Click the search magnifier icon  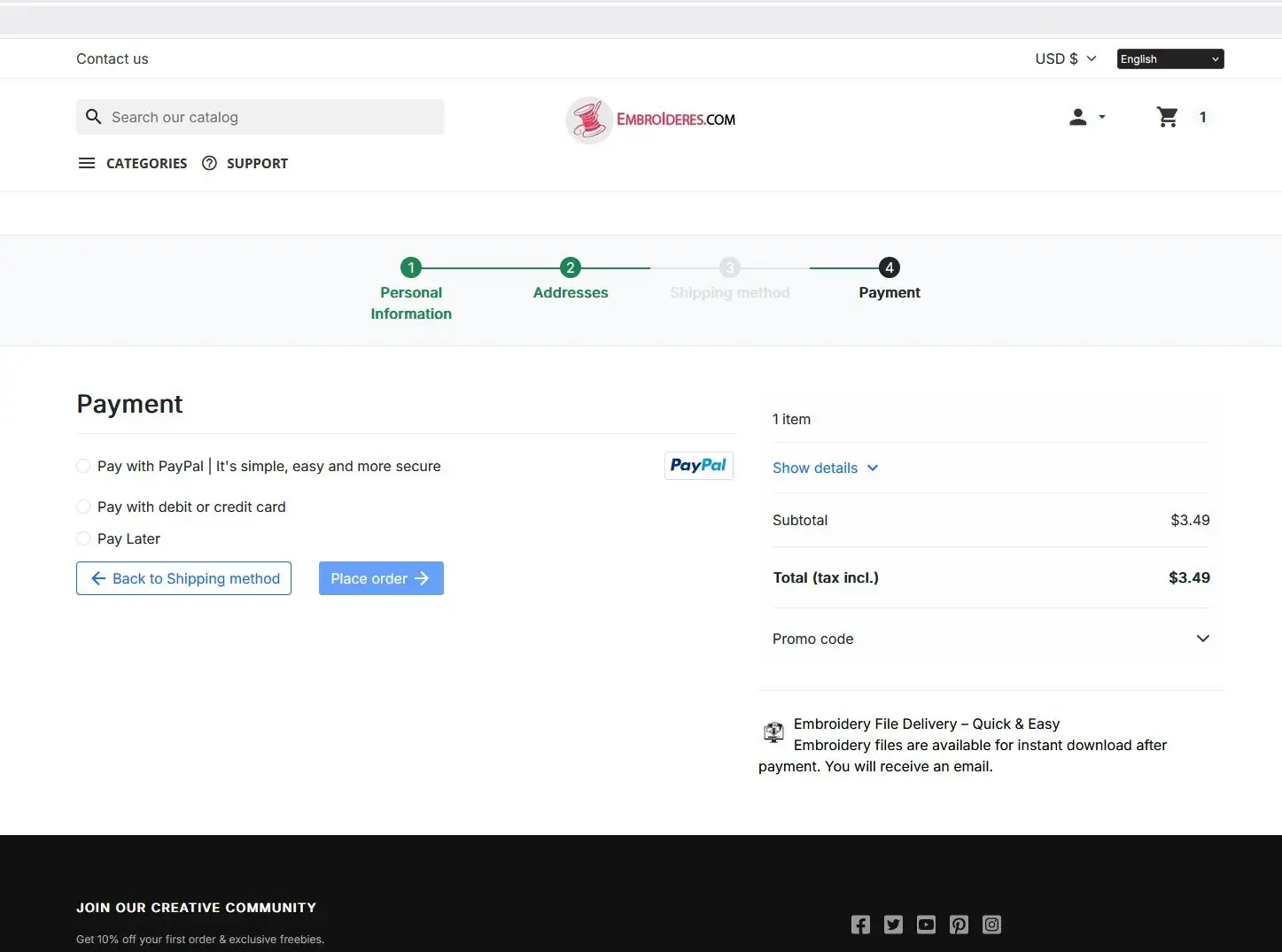coord(93,117)
